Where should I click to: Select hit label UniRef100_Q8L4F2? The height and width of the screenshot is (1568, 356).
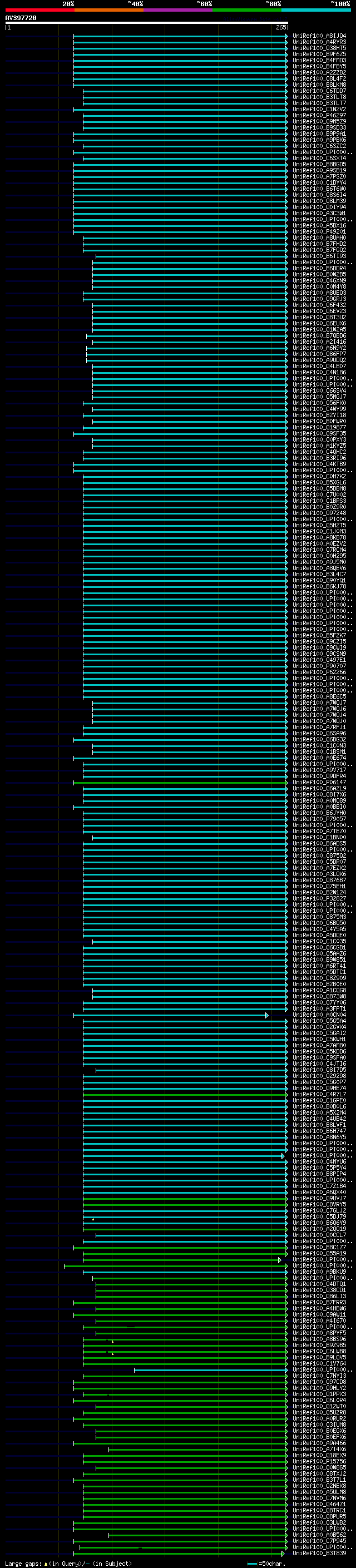click(319, 78)
